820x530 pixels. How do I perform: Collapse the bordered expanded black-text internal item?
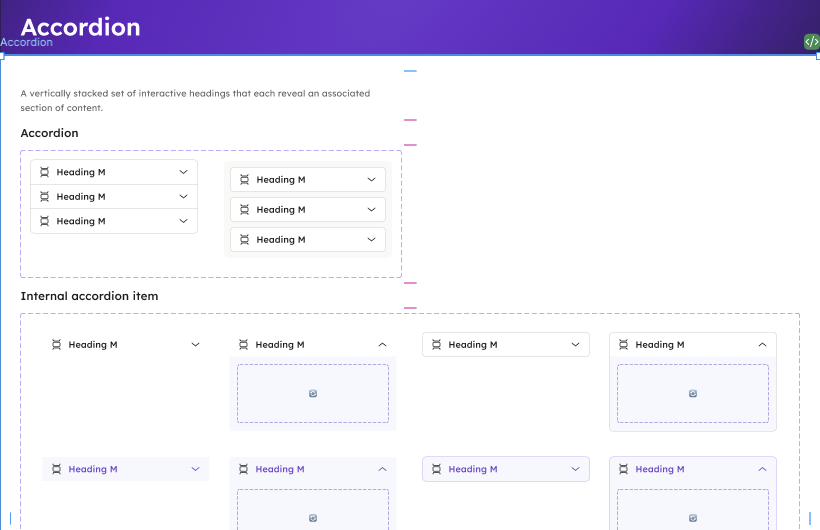(x=762, y=345)
